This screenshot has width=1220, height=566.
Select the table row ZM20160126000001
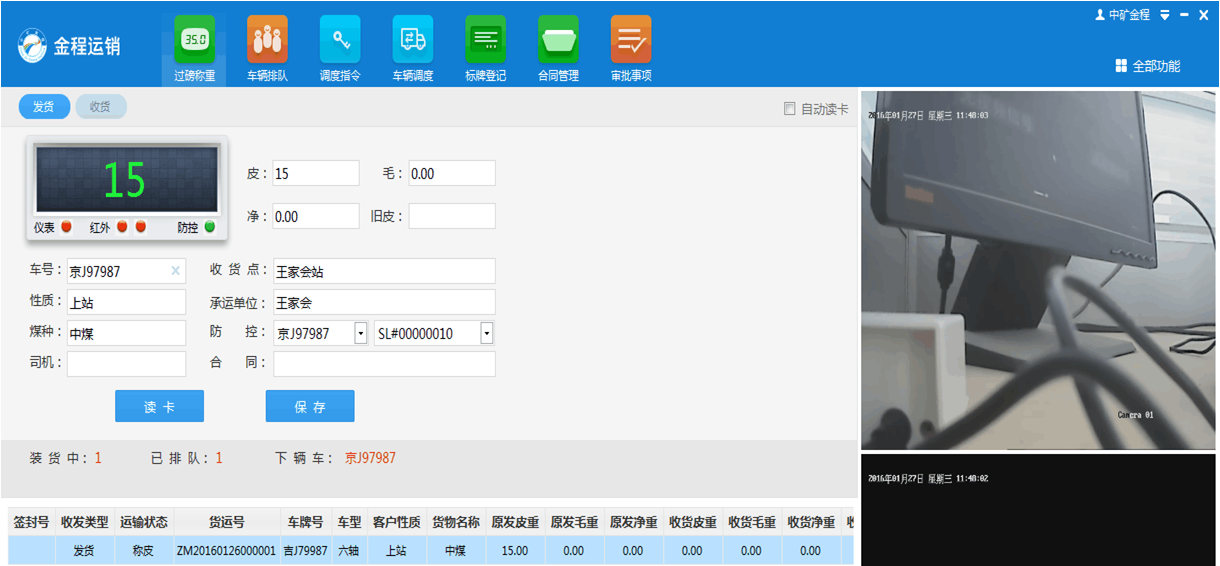pyautogui.click(x=226, y=550)
